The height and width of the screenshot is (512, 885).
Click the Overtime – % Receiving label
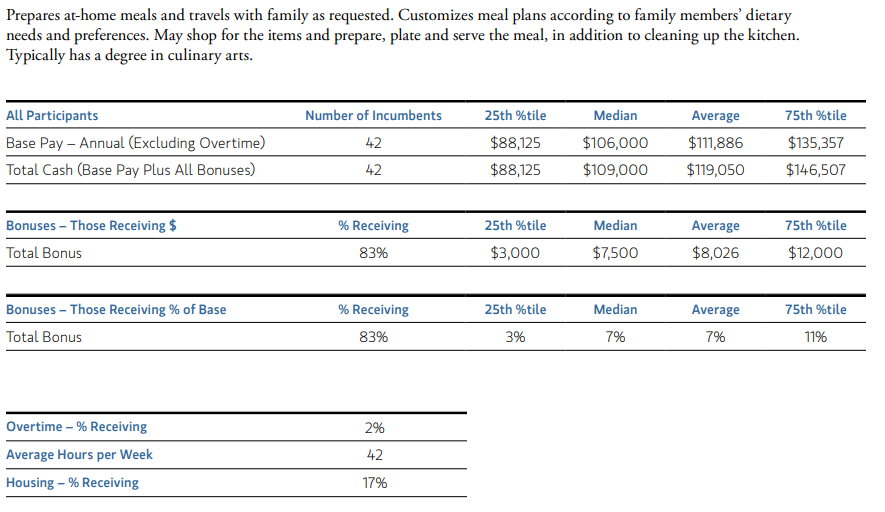(77, 427)
